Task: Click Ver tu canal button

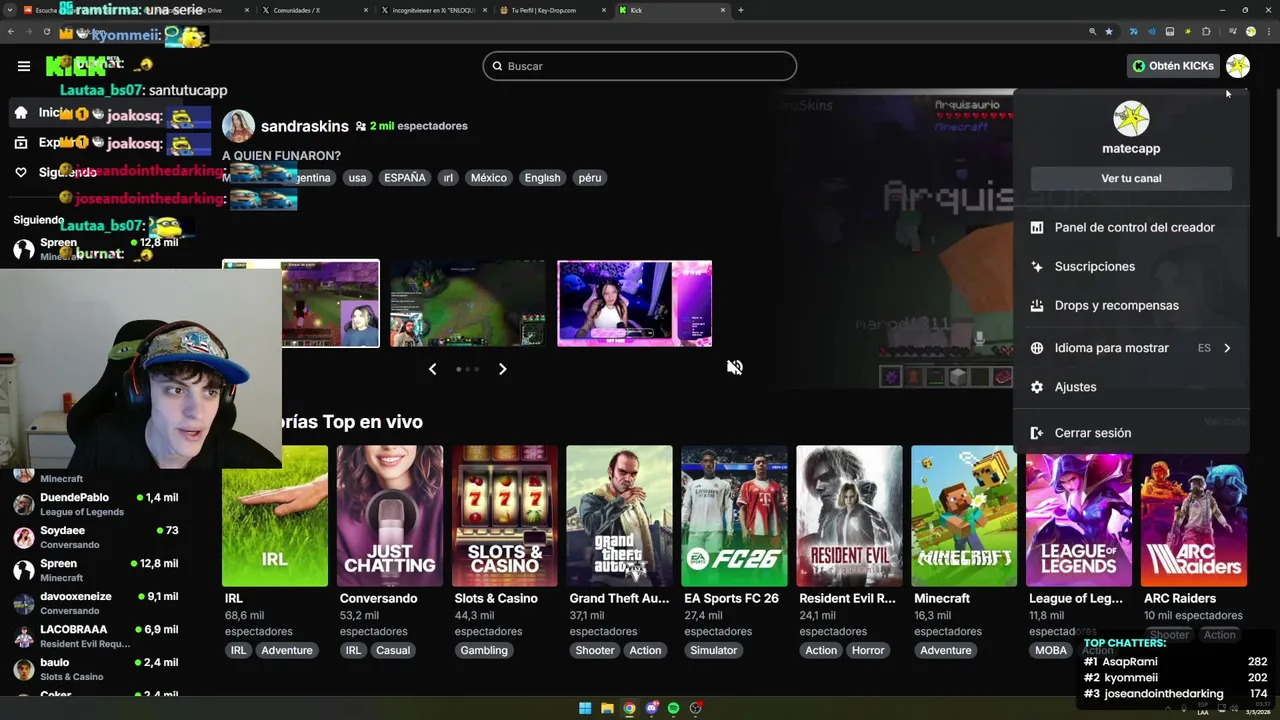Action: pyautogui.click(x=1131, y=178)
